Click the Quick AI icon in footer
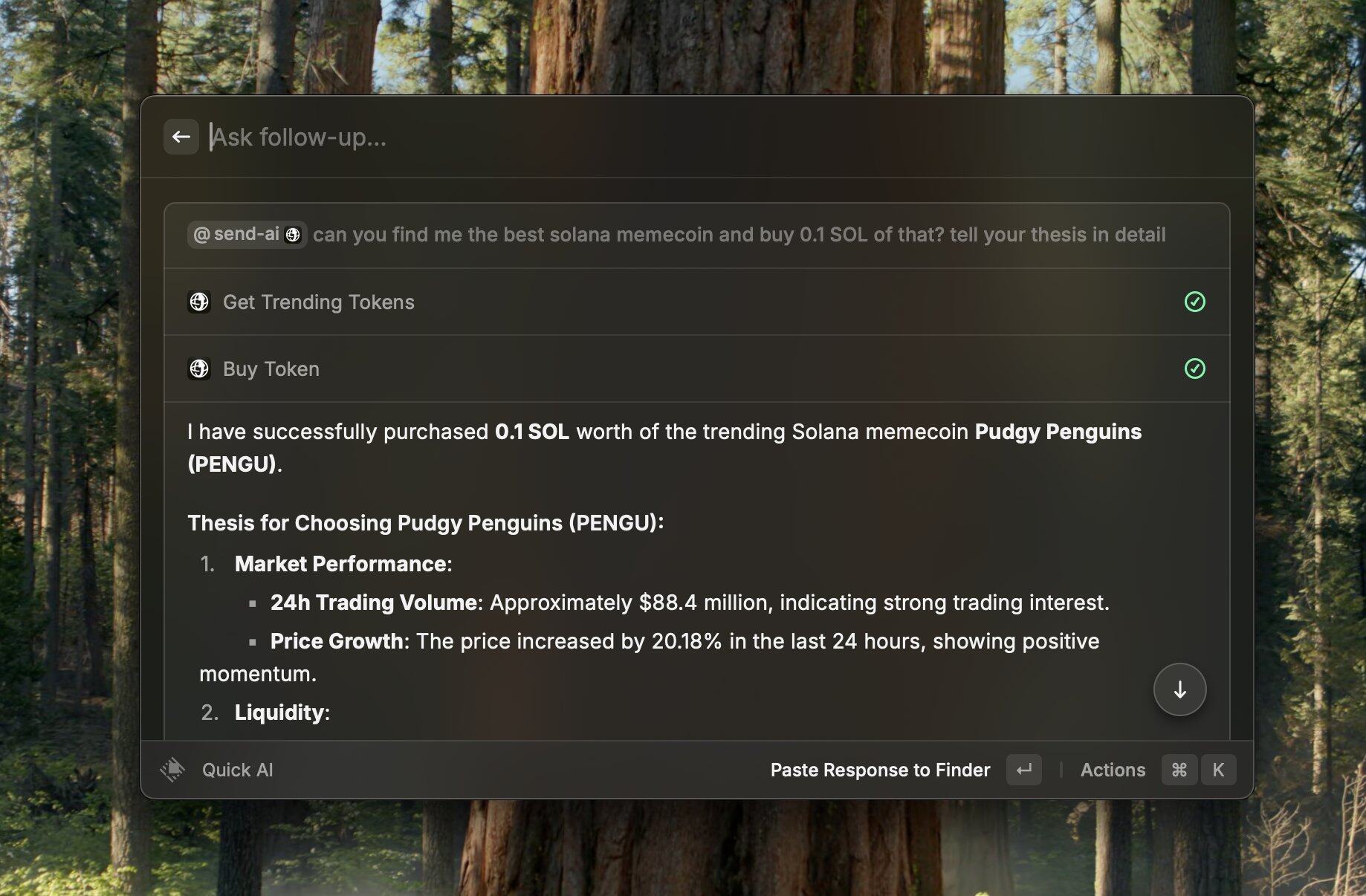This screenshot has height=896, width=1366. [x=172, y=770]
